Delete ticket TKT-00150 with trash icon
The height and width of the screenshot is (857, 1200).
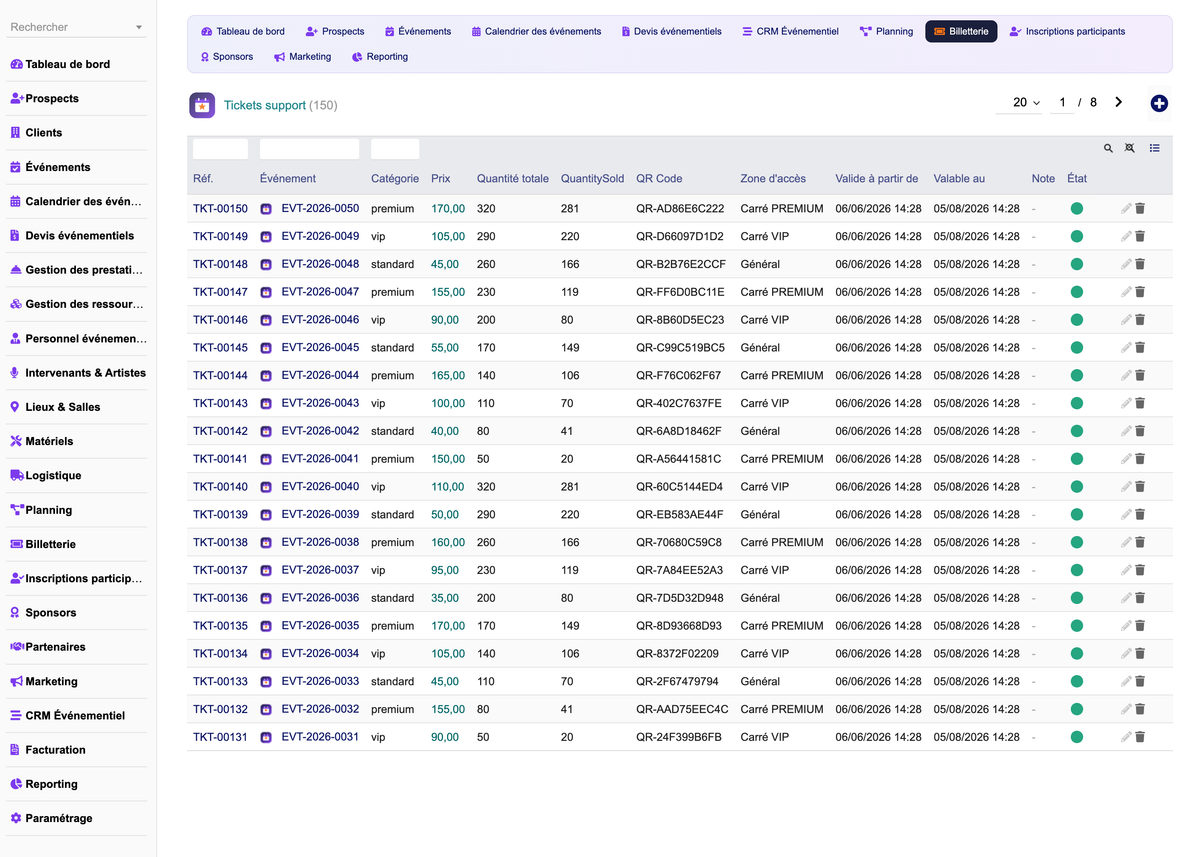pos(1140,209)
